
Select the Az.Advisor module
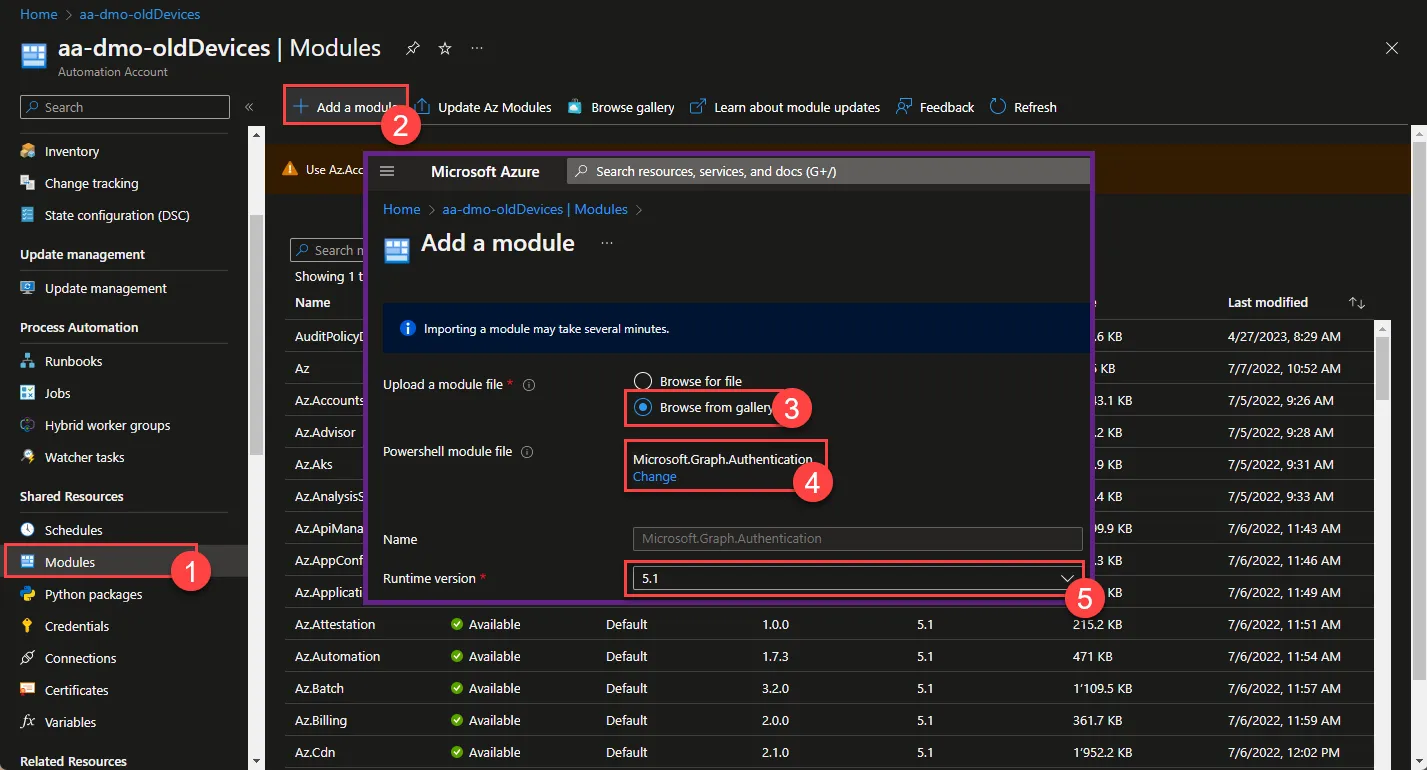pos(325,432)
